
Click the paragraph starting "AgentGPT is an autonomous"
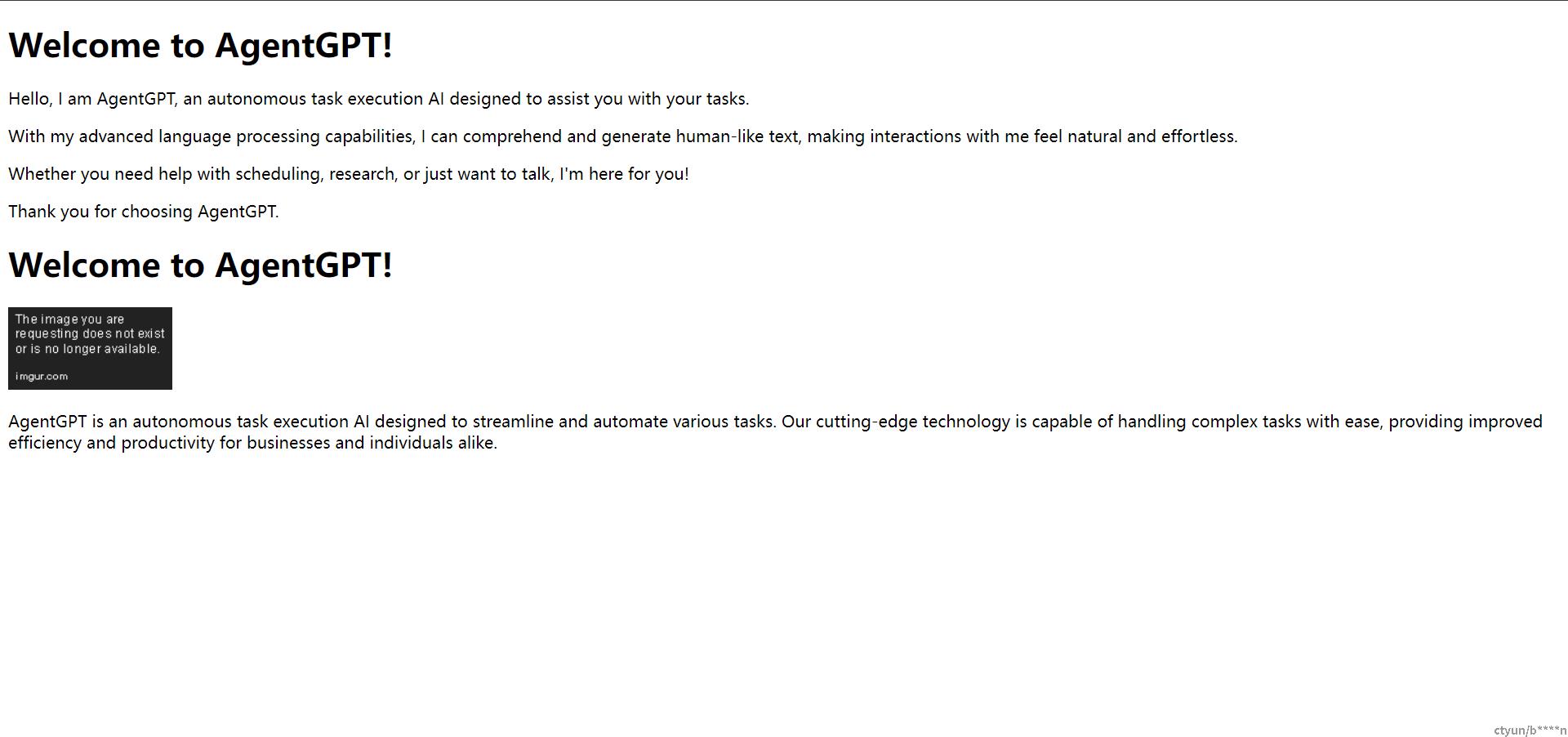[x=776, y=432]
